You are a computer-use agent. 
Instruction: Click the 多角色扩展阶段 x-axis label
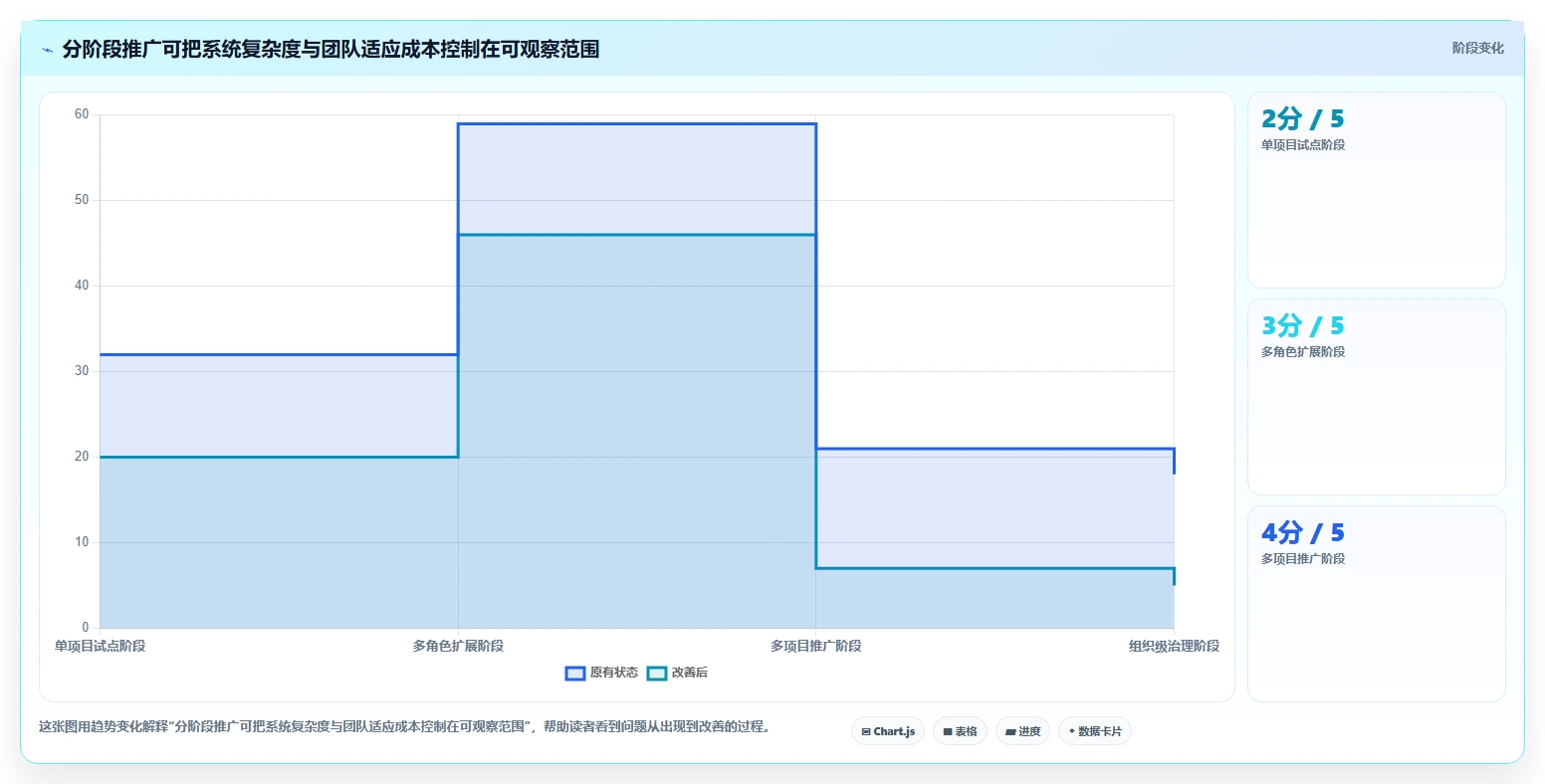(x=458, y=646)
